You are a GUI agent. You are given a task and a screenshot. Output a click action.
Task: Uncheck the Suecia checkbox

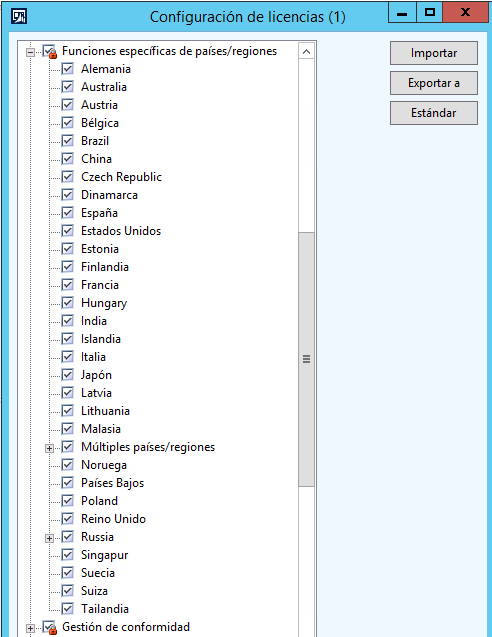(x=67, y=572)
